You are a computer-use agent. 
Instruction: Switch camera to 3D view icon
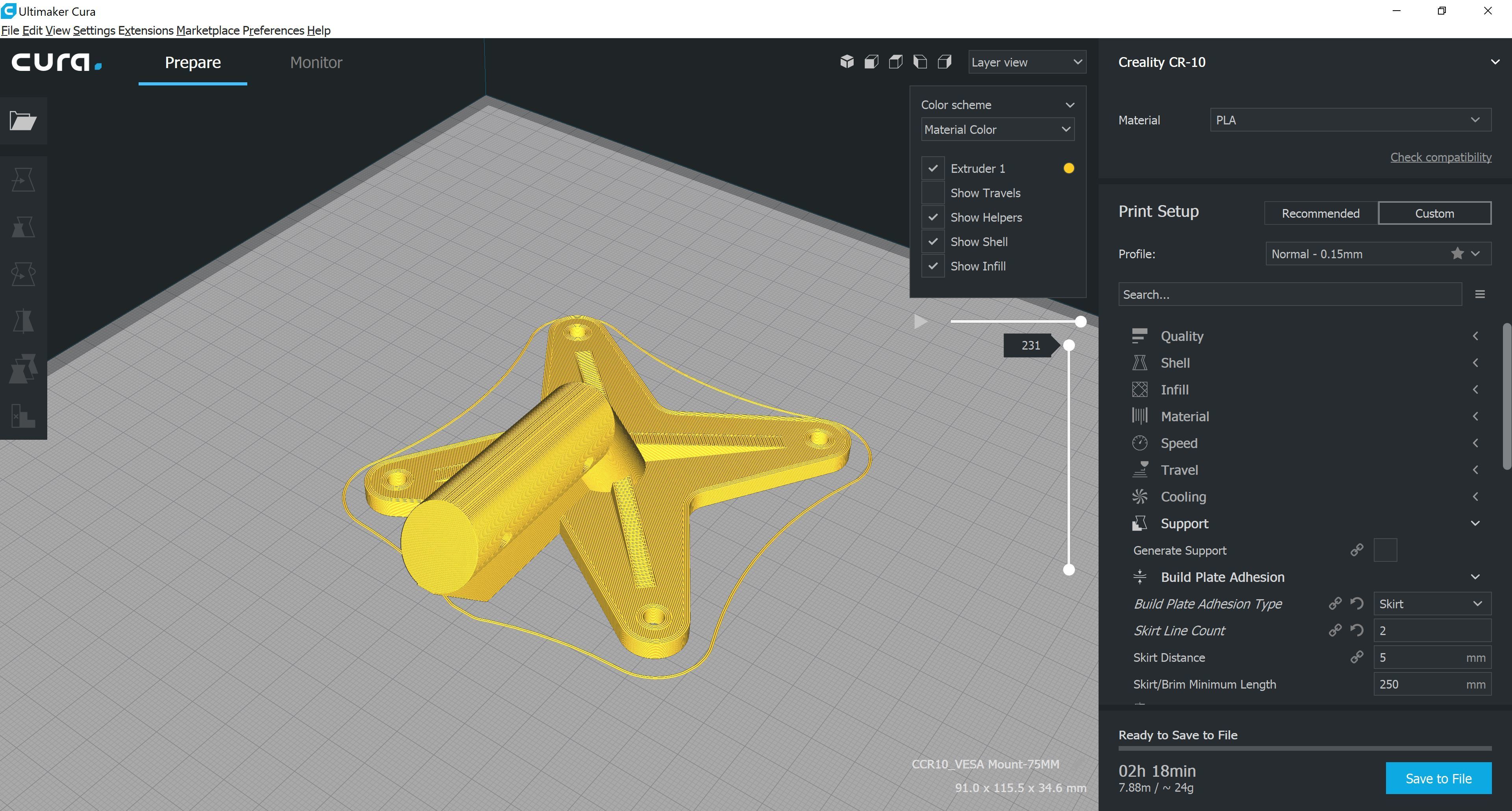(847, 62)
